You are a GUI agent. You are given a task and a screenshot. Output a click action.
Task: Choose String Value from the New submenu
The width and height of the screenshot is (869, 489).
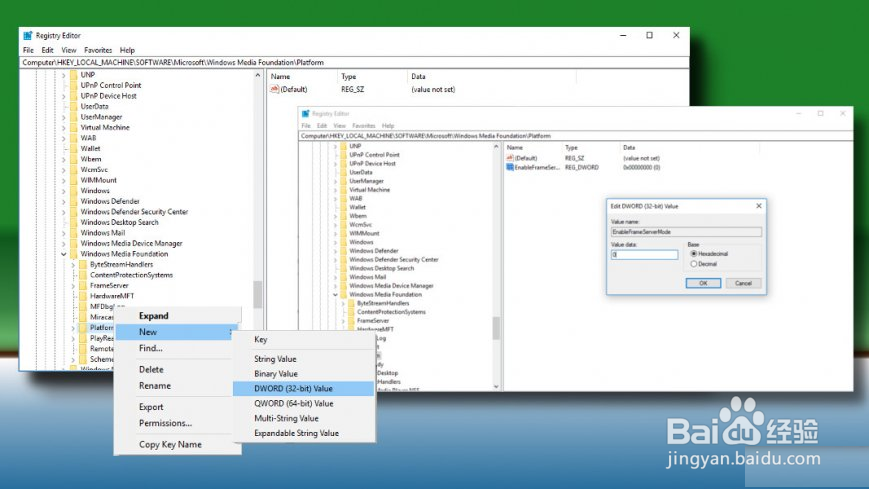pyautogui.click(x=303, y=359)
